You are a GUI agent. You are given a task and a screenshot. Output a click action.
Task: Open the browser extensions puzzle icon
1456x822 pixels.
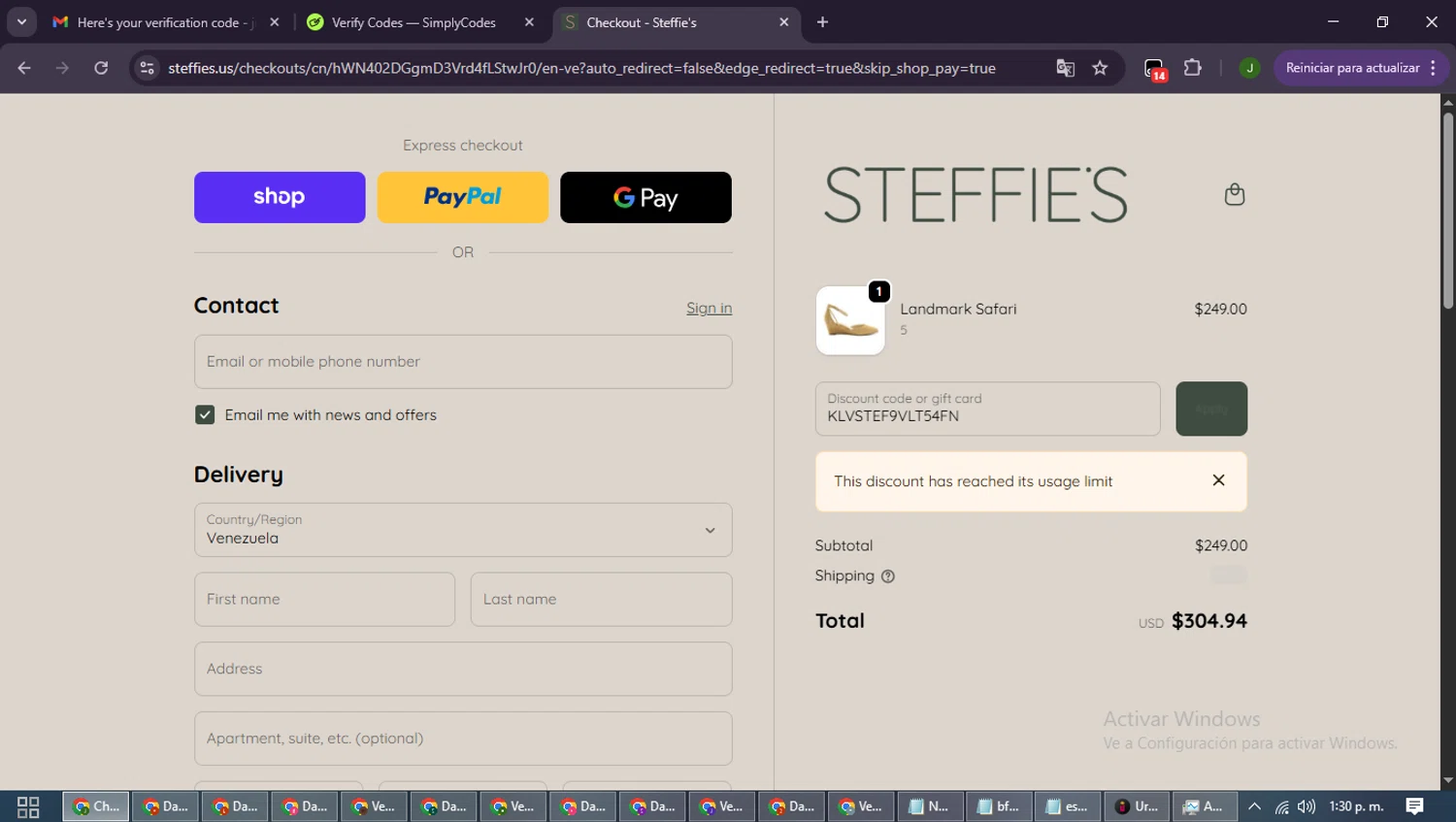pos(1192,68)
